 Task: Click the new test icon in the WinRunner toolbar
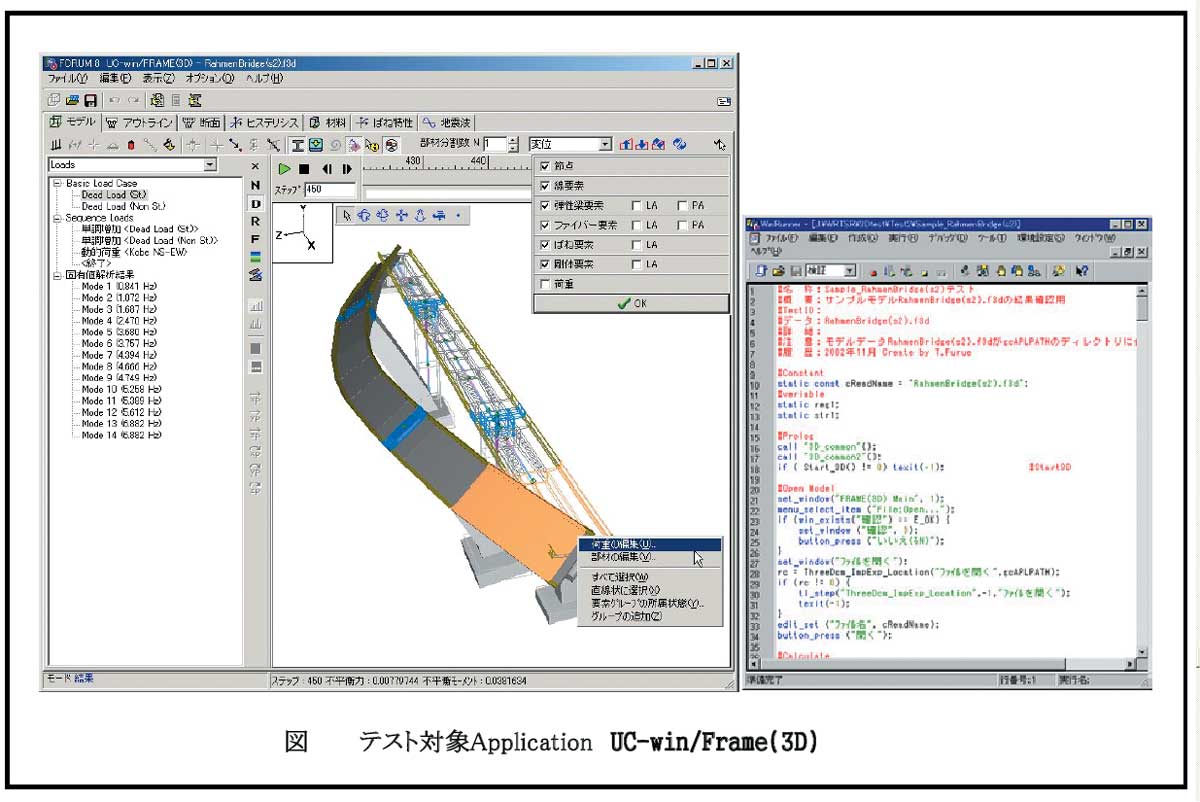(763, 271)
